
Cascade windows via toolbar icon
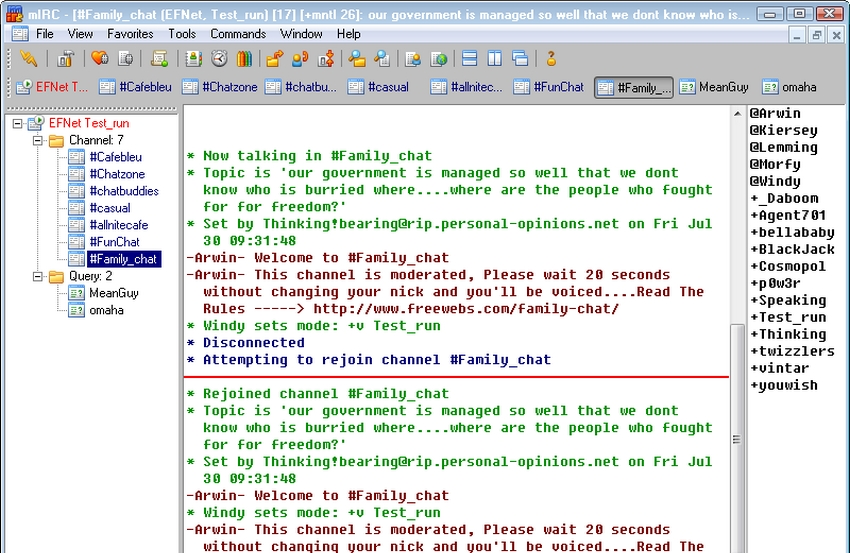[x=520, y=59]
